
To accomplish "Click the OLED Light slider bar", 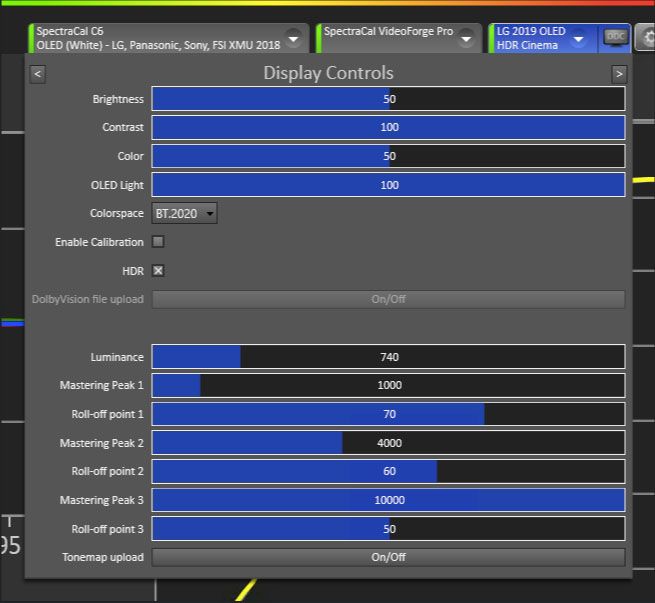I will [x=388, y=185].
